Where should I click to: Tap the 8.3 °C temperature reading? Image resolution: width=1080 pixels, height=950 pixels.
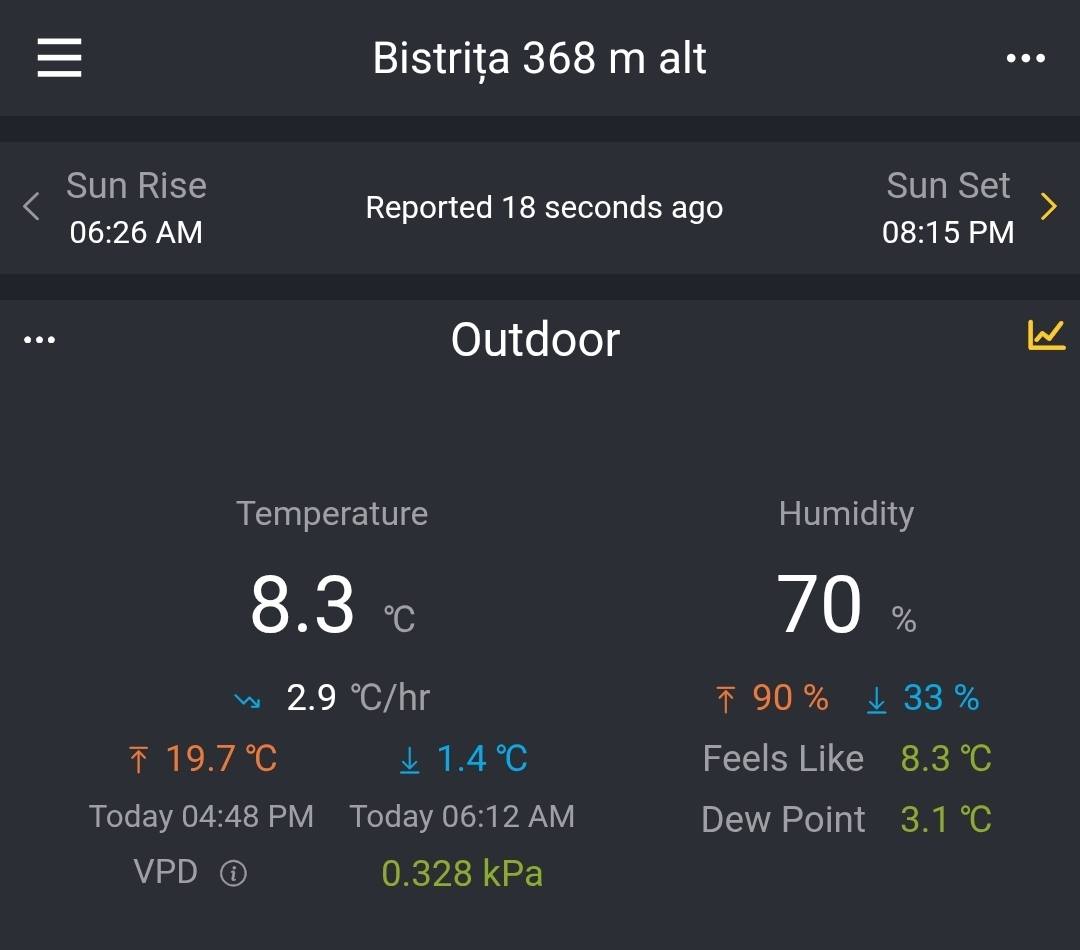[x=303, y=605]
